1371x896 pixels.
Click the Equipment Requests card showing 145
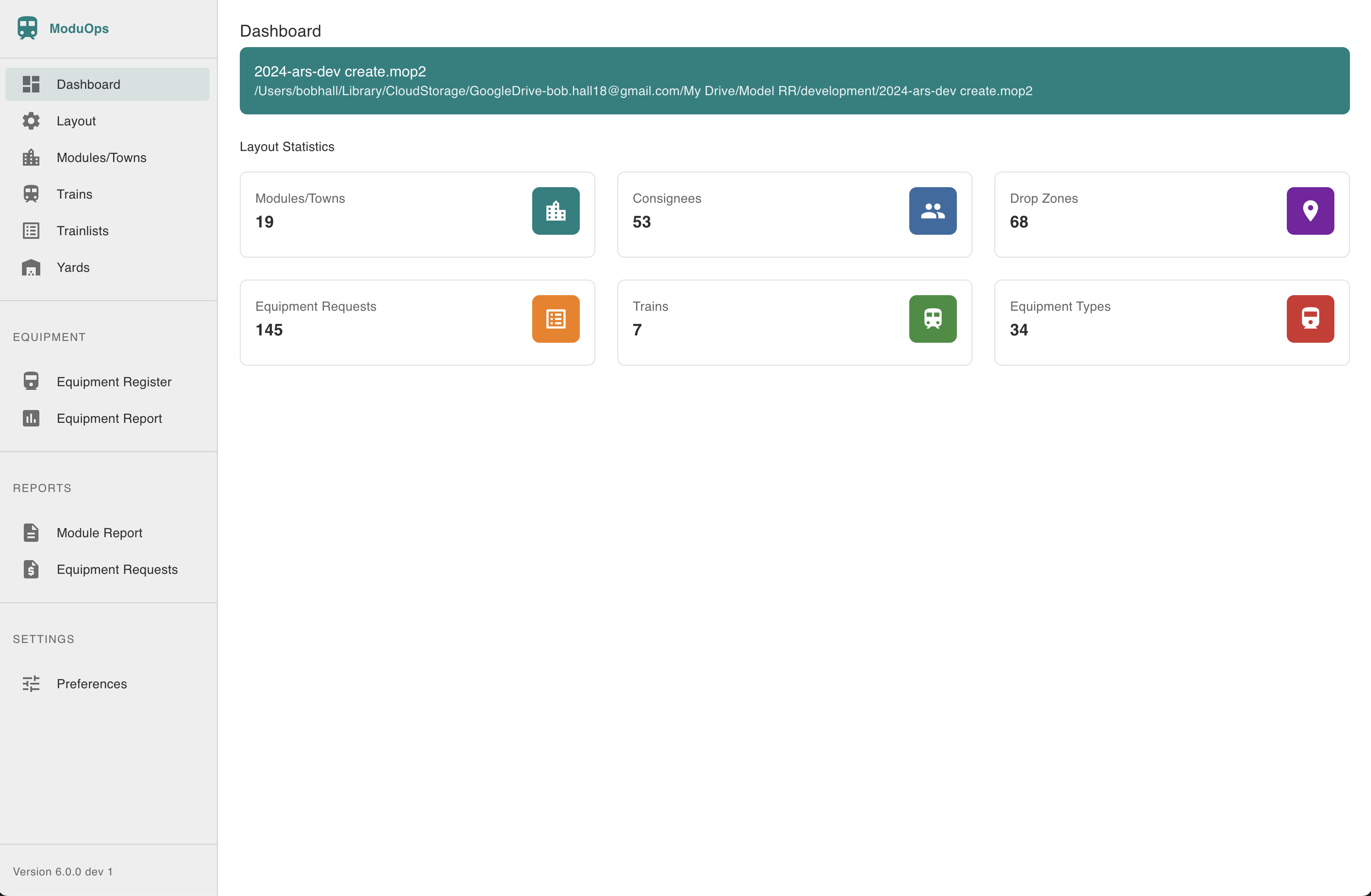click(x=417, y=323)
